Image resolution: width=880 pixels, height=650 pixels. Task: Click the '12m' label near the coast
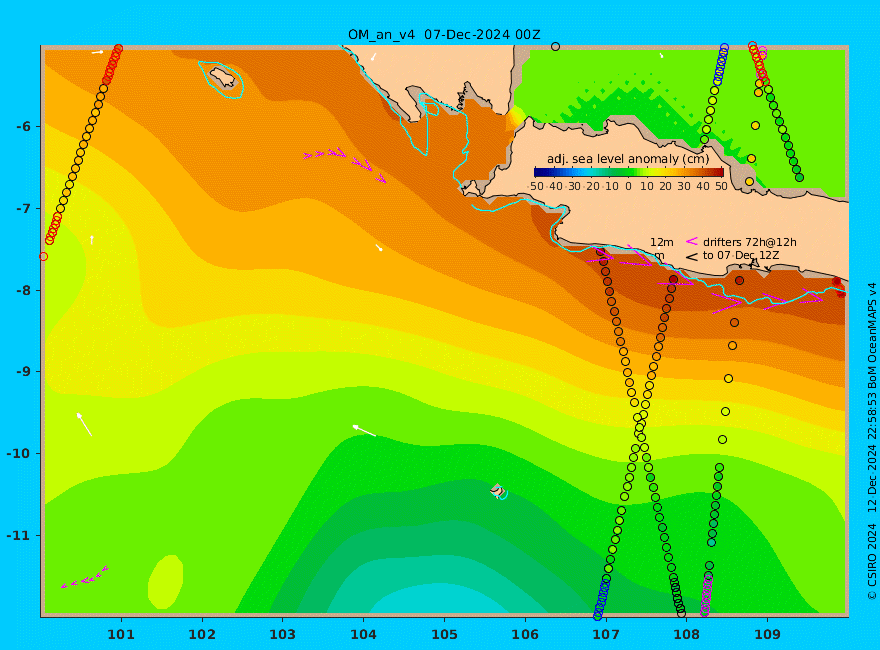pyautogui.click(x=662, y=242)
